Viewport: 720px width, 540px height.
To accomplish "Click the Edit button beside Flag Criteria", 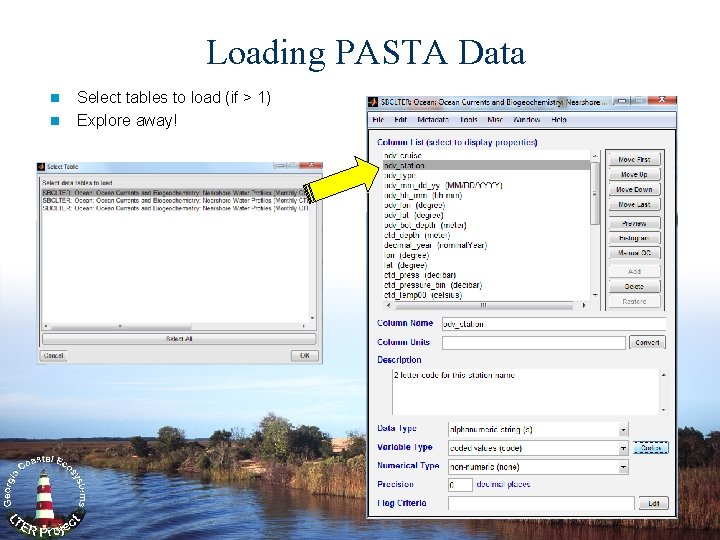I will pyautogui.click(x=653, y=504).
